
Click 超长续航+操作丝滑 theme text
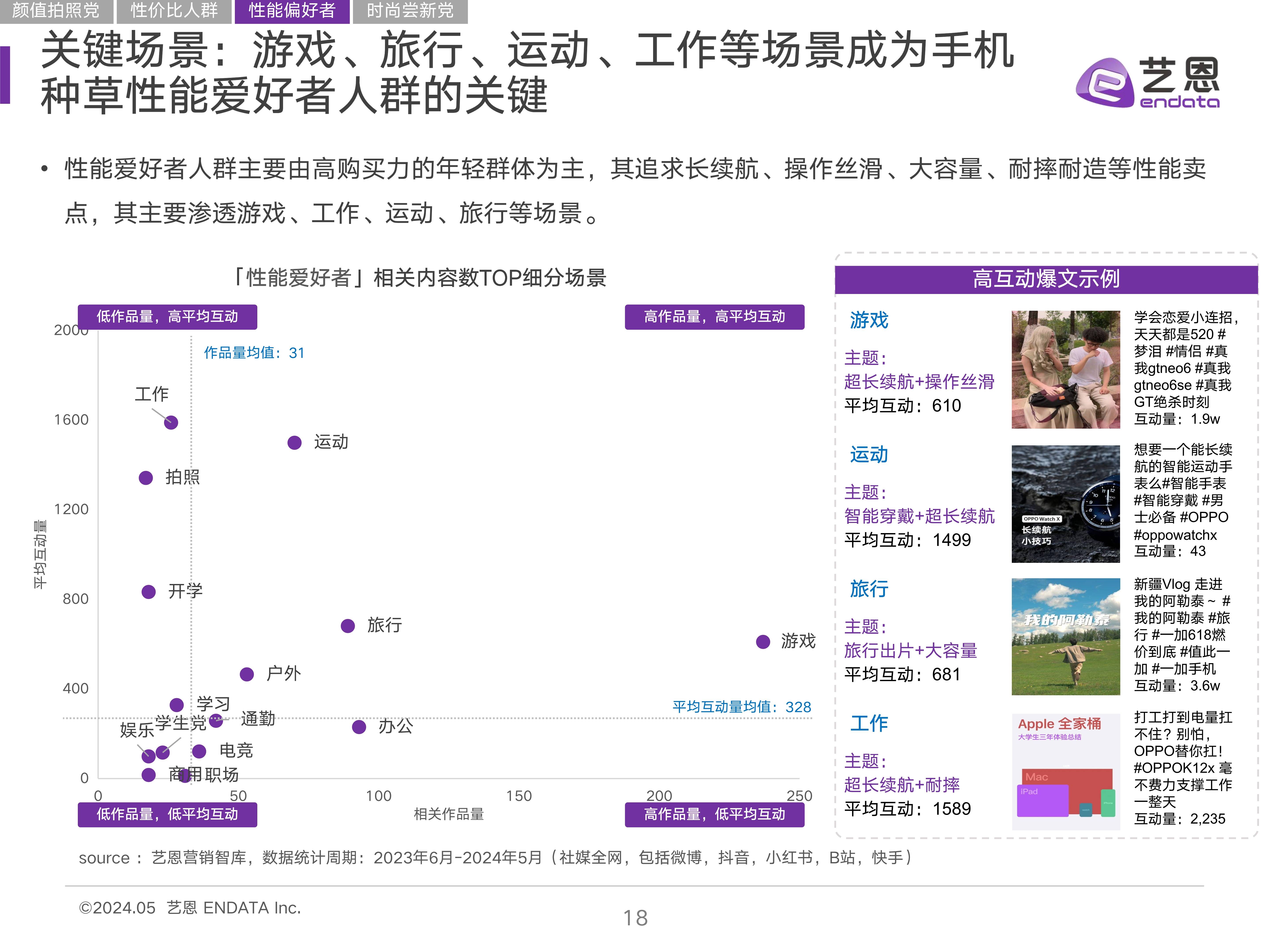click(x=919, y=382)
